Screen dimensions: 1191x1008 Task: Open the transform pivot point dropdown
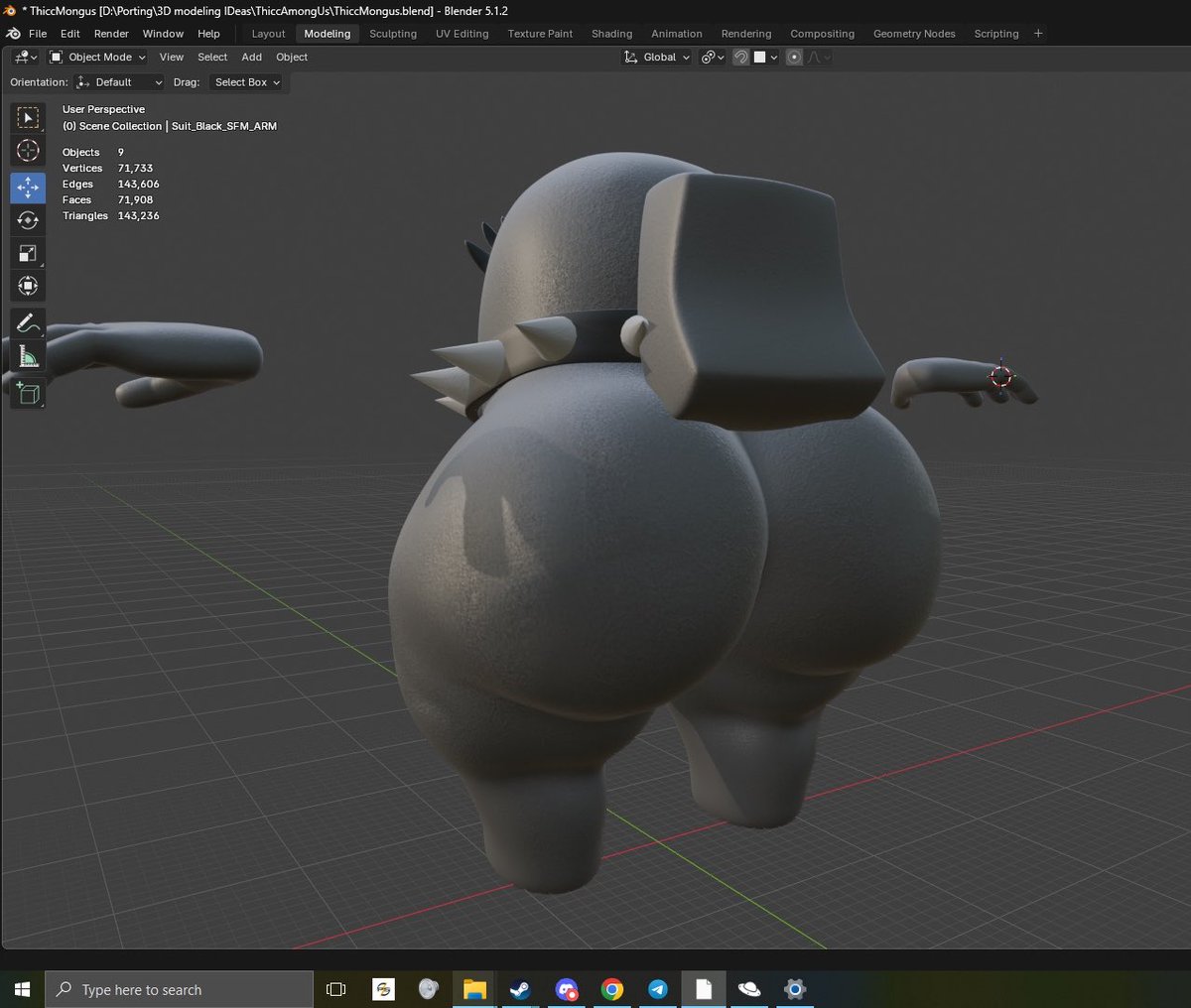pyautogui.click(x=712, y=58)
